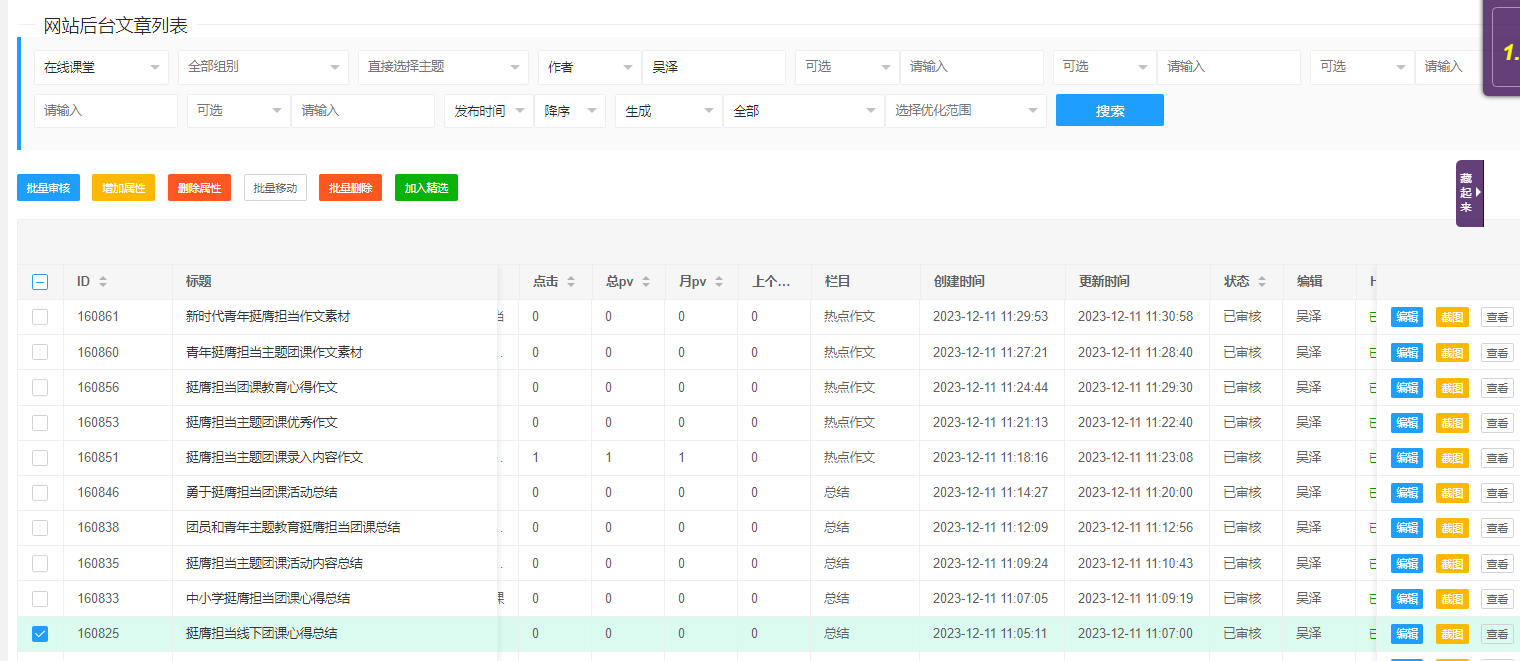Viewport: 1520px width, 661px height.
Task: Toggle the select-all checkbox in table header
Action: 40,282
